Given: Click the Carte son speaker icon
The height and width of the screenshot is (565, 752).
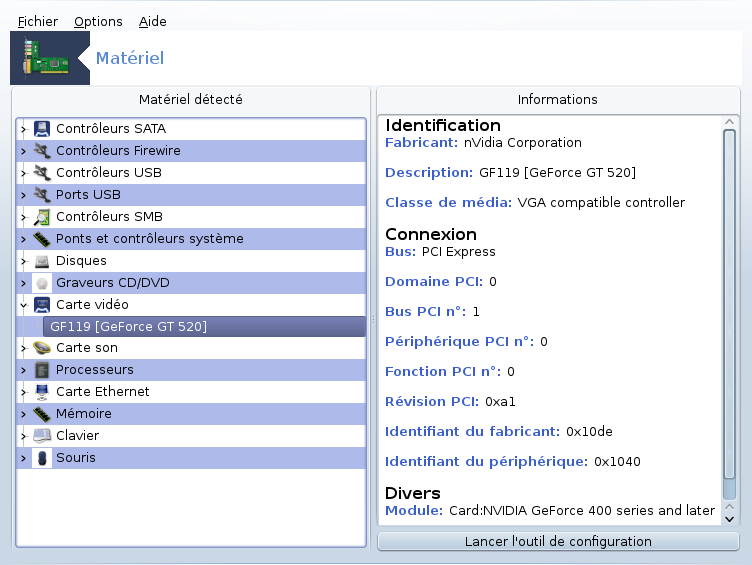Looking at the screenshot, I should [x=42, y=348].
